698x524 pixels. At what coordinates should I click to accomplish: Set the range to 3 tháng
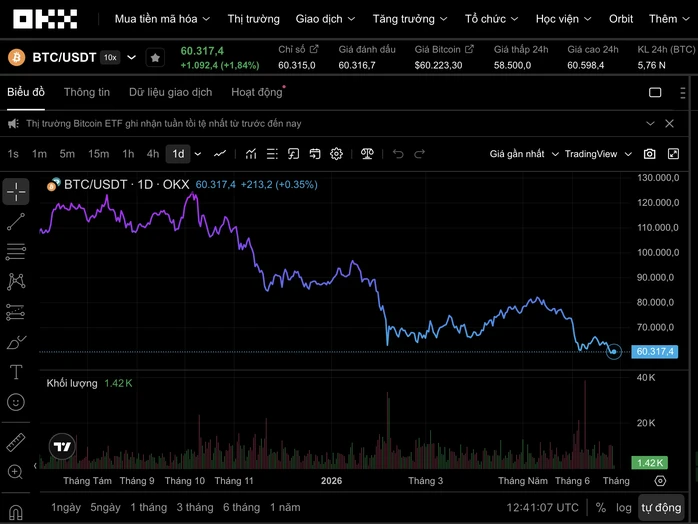[x=195, y=508]
